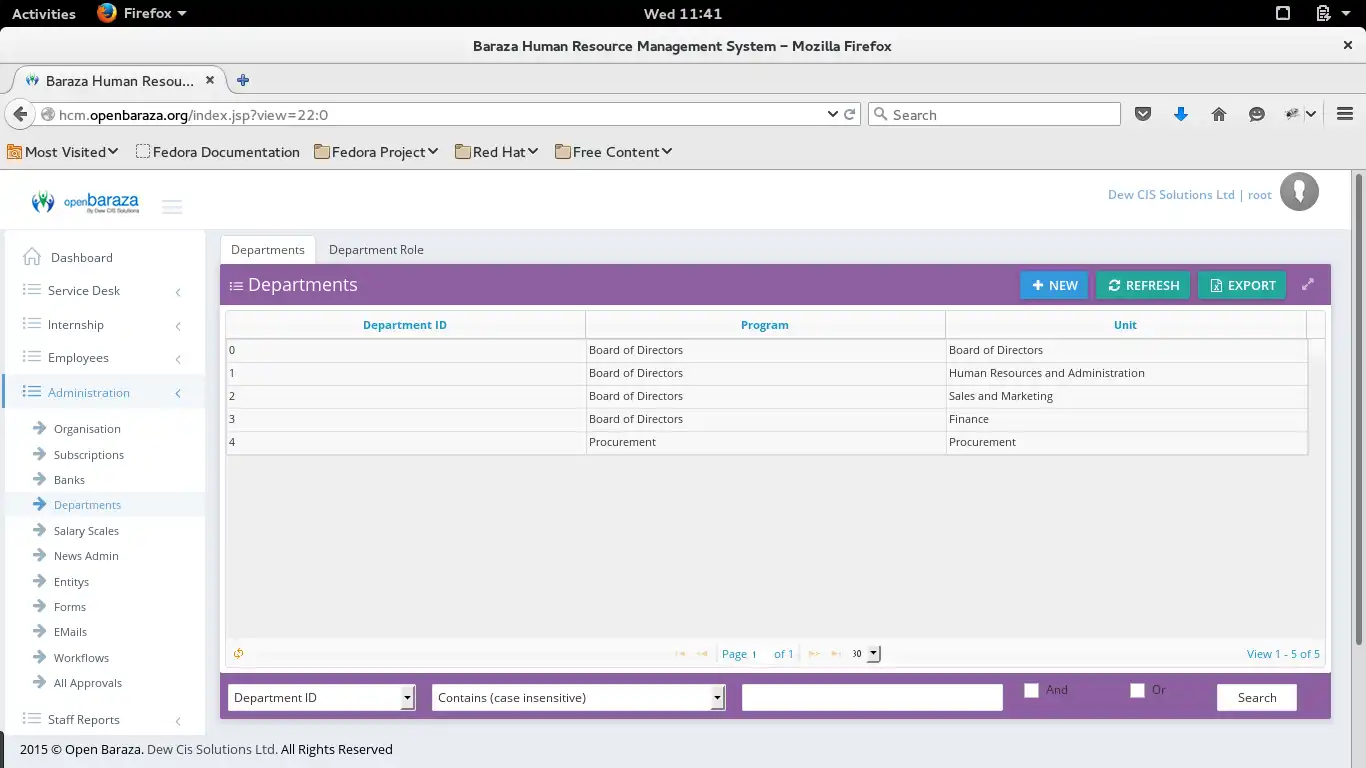Click the REFRESH icon to reload the table
Viewport: 1366px width, 768px height.
[x=1113, y=285]
